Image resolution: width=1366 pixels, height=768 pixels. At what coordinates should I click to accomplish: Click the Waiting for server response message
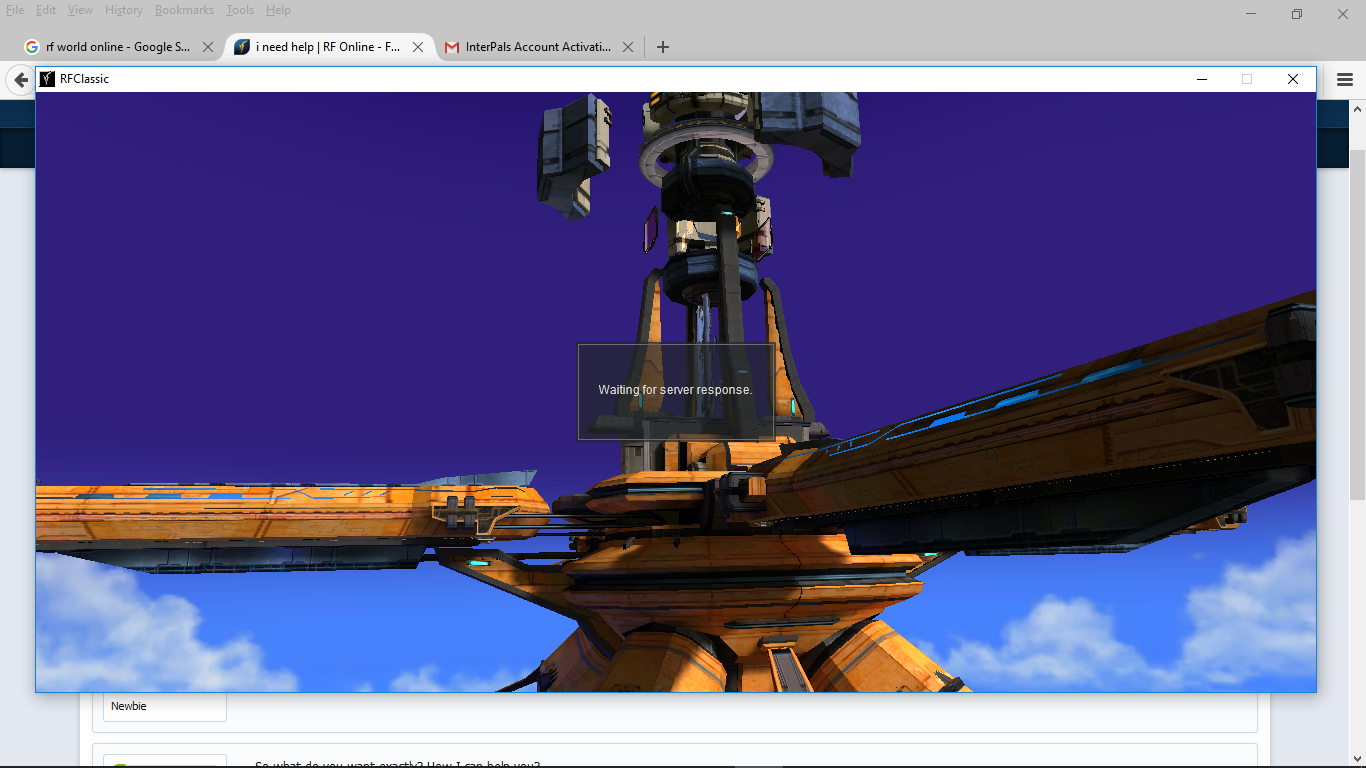(675, 390)
